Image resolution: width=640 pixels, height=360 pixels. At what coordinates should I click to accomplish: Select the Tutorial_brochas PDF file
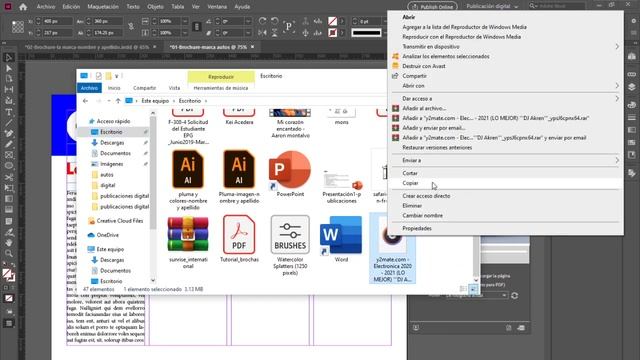tap(239, 239)
